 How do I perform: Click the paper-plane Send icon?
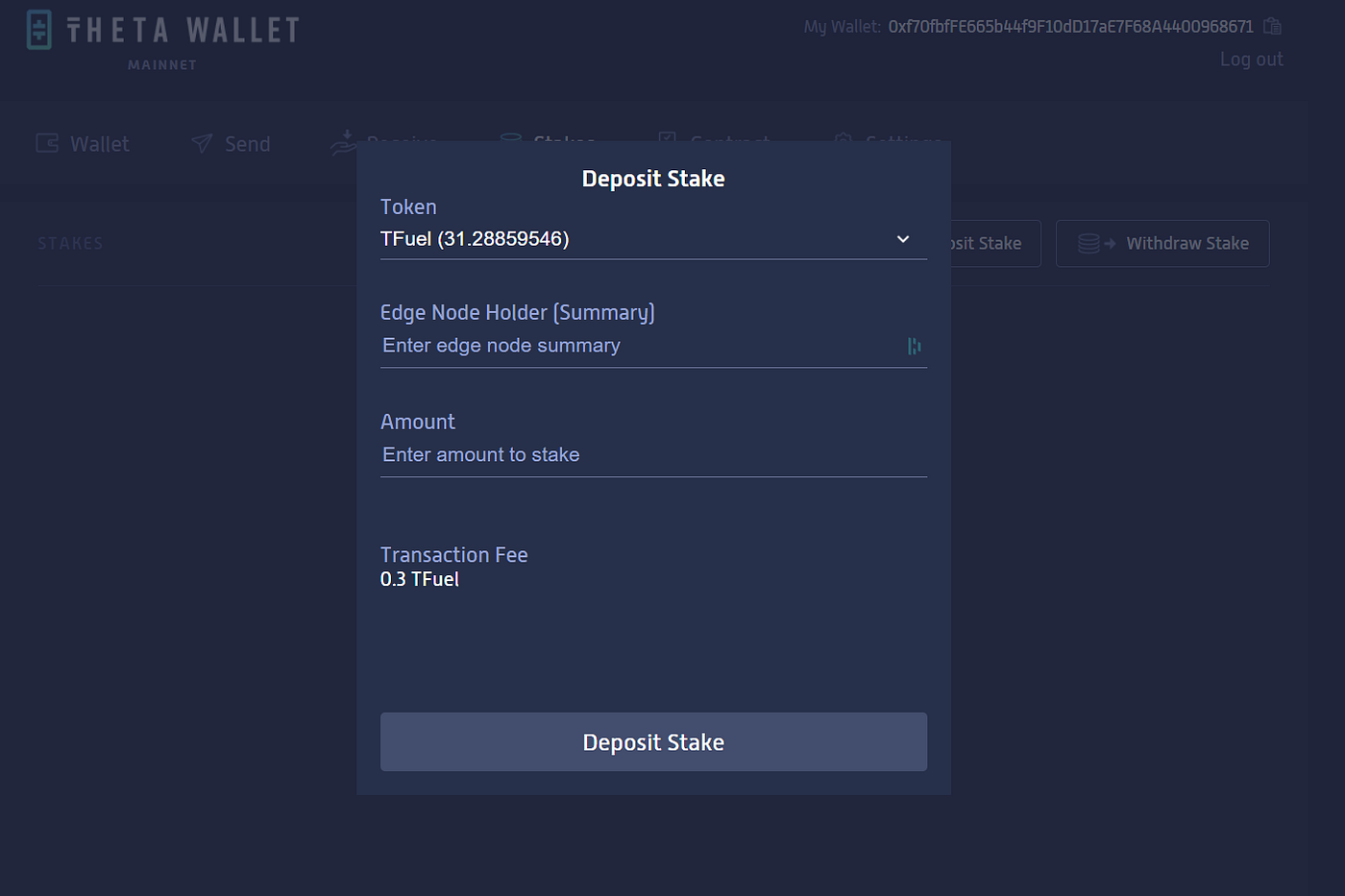pyautogui.click(x=202, y=143)
